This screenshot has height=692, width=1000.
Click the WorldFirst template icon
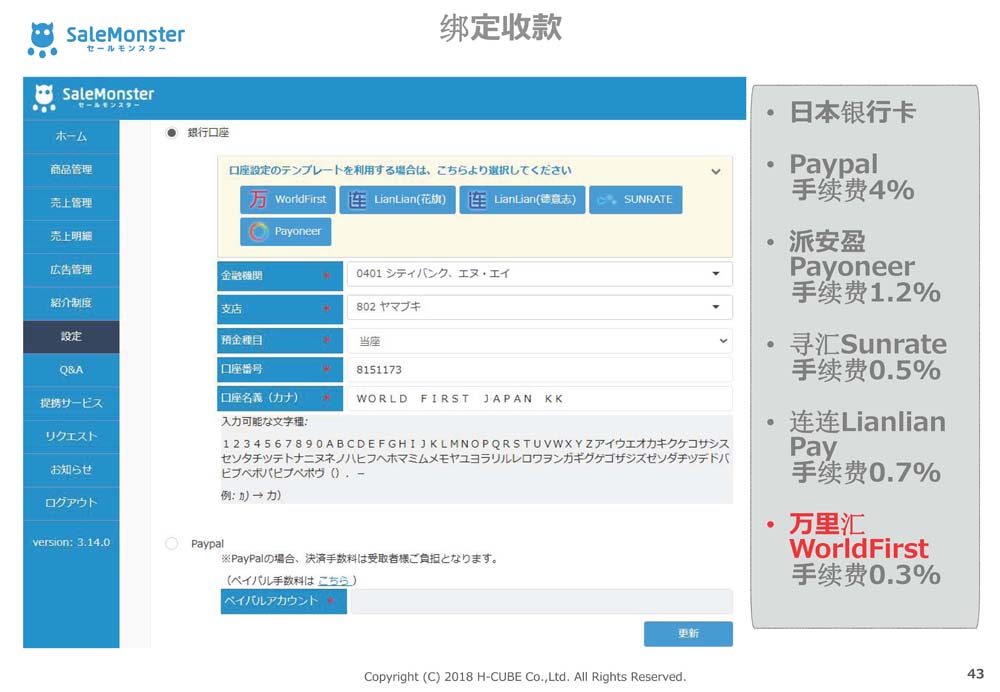click(x=258, y=200)
